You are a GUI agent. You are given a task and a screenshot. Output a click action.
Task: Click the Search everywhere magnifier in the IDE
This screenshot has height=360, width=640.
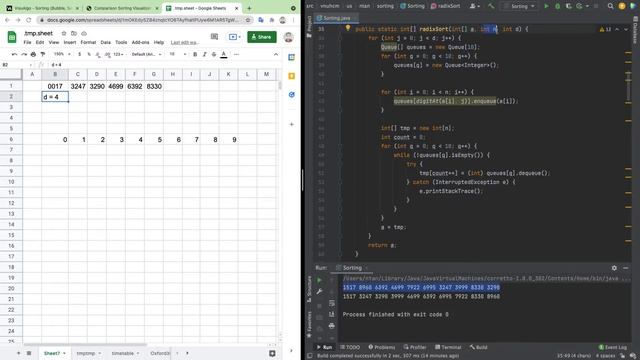(x=610, y=6)
